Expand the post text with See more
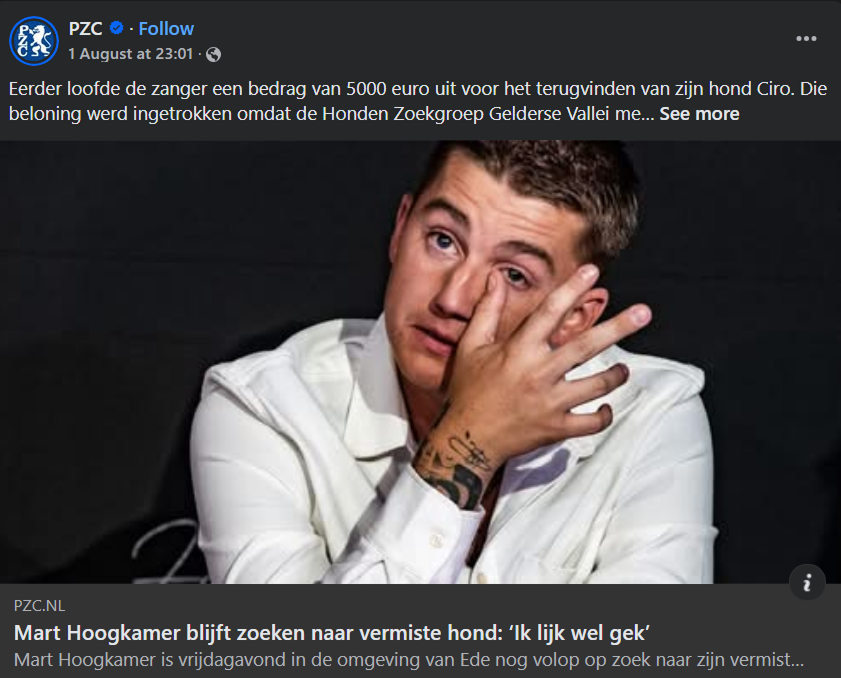 click(x=699, y=114)
